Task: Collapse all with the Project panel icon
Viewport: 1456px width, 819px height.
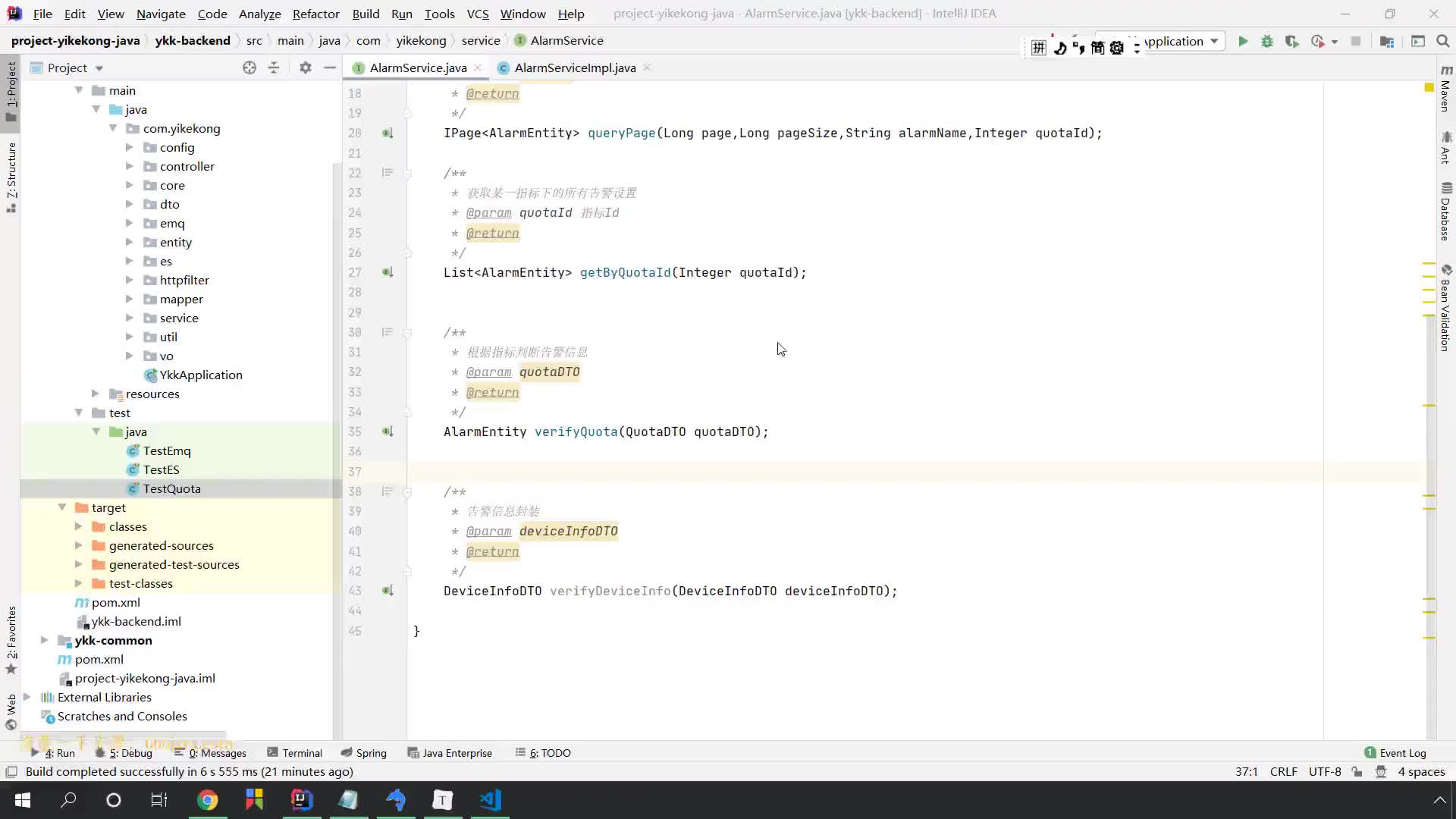Action: point(274,68)
